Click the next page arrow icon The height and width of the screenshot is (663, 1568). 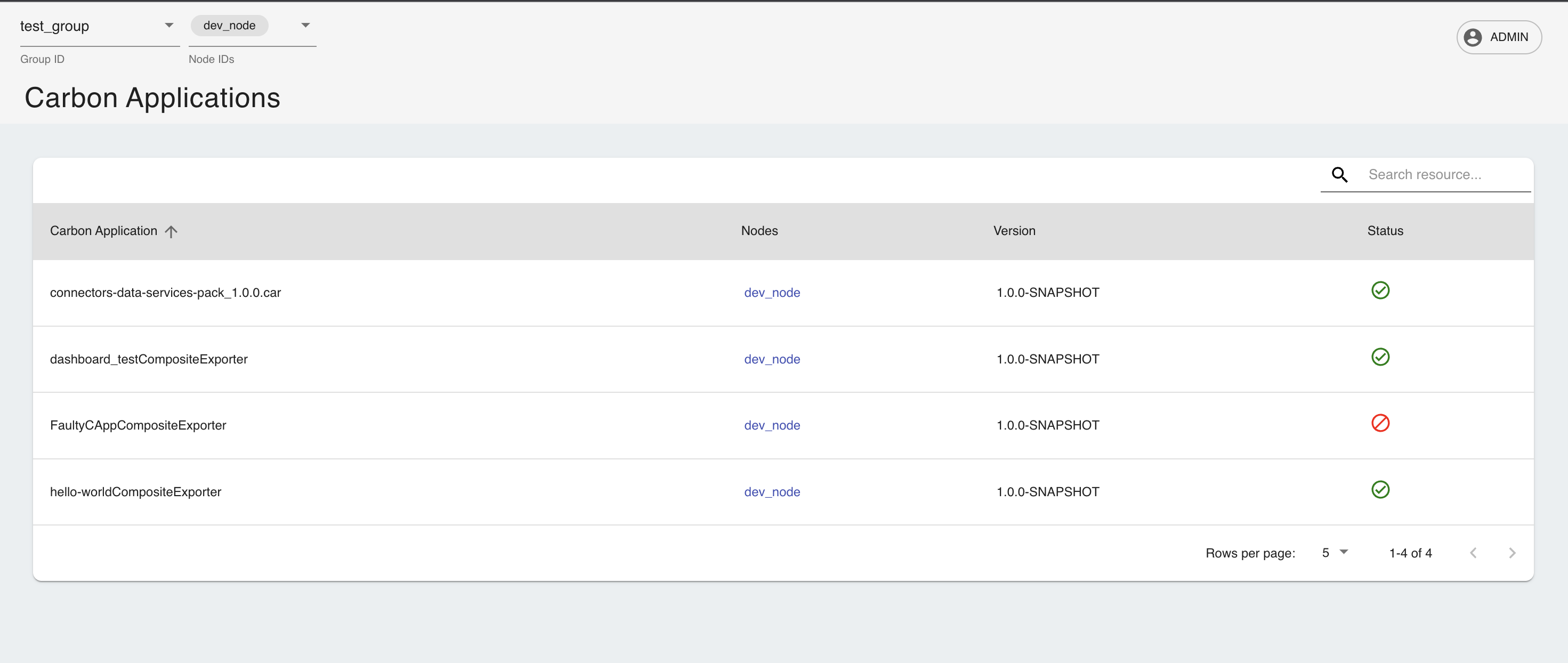click(1513, 553)
